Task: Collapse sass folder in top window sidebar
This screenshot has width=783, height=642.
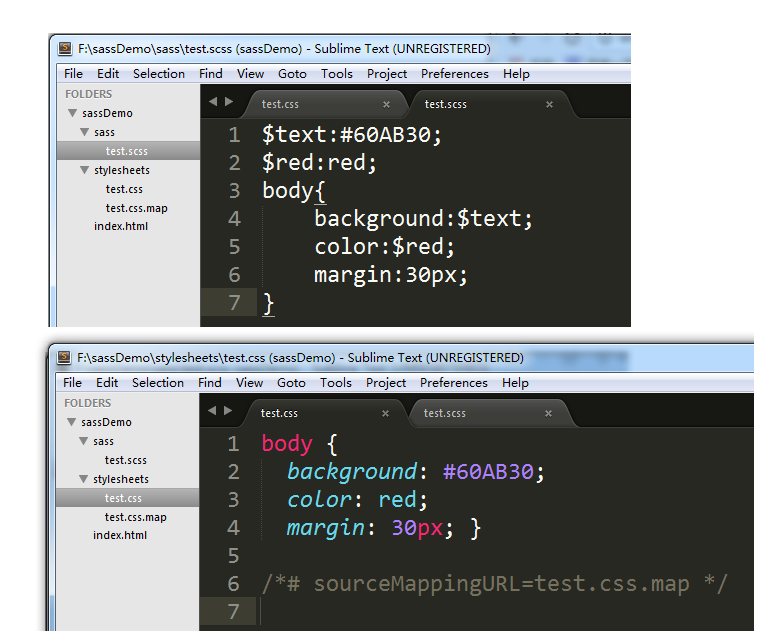Action: 84,132
